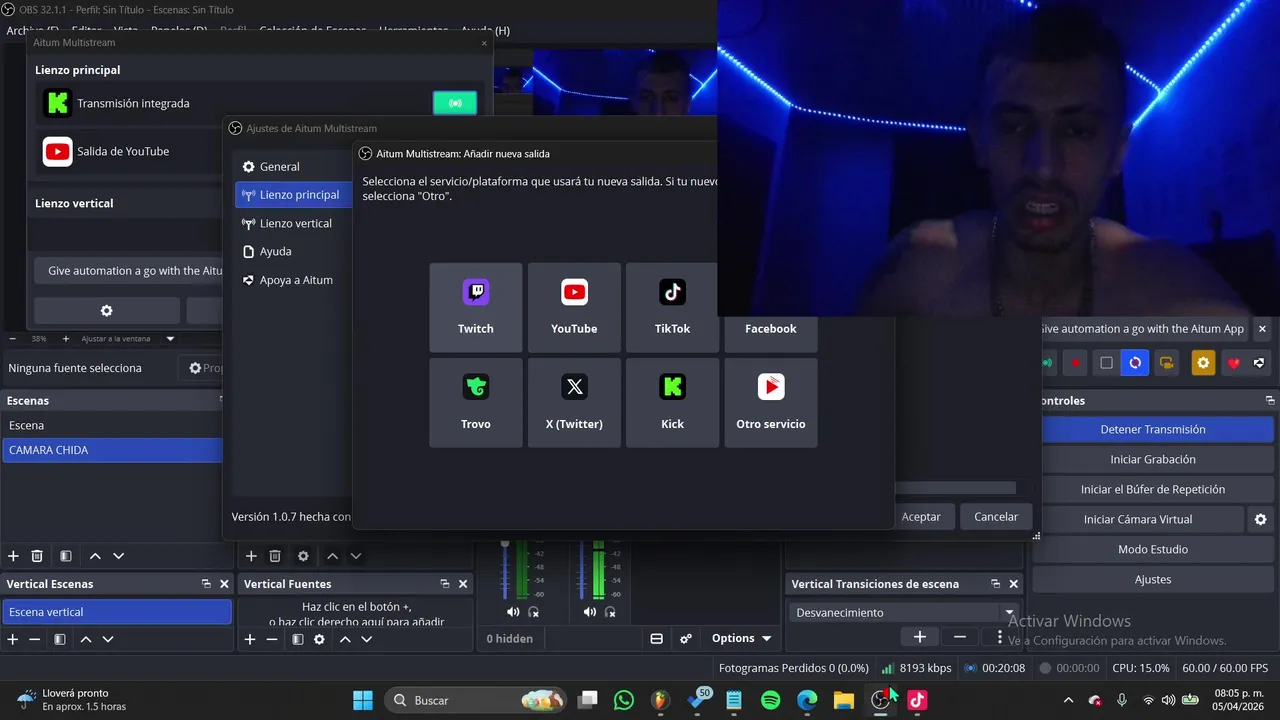This screenshot has height=720, width=1280.
Task: Open properties gear in Vertical Fuentes toolbar
Action: pyautogui.click(x=319, y=639)
